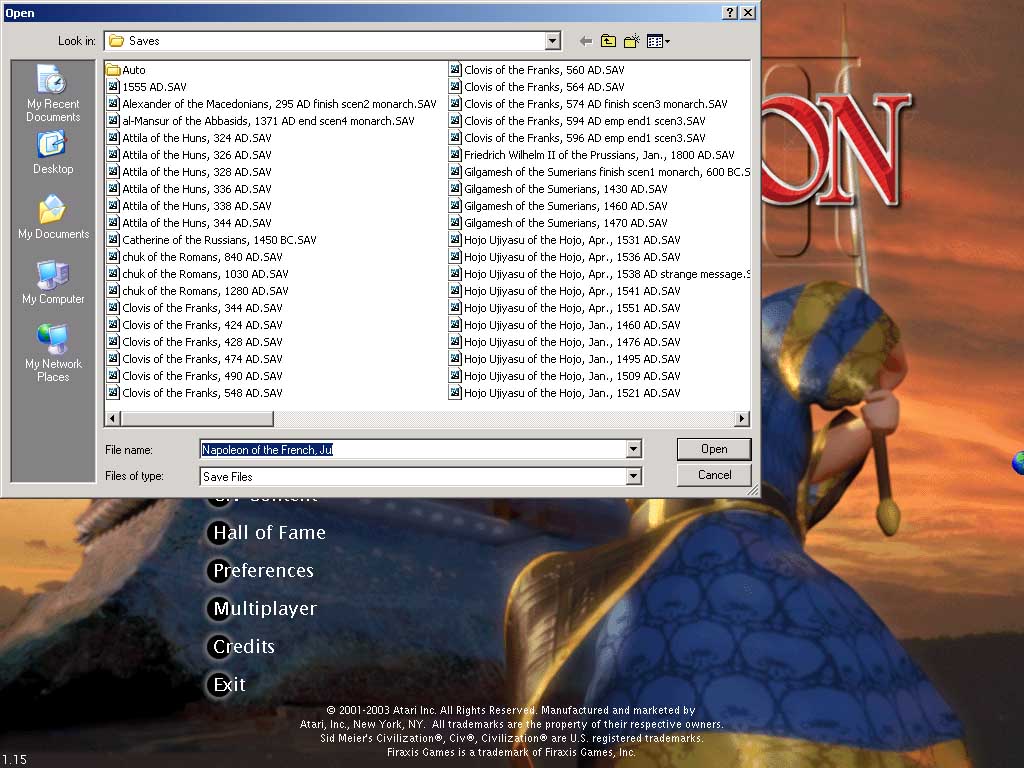This screenshot has height=768, width=1024.
Task: Click the icon beside Attila of the Huns, 324 AD
Action: click(113, 138)
